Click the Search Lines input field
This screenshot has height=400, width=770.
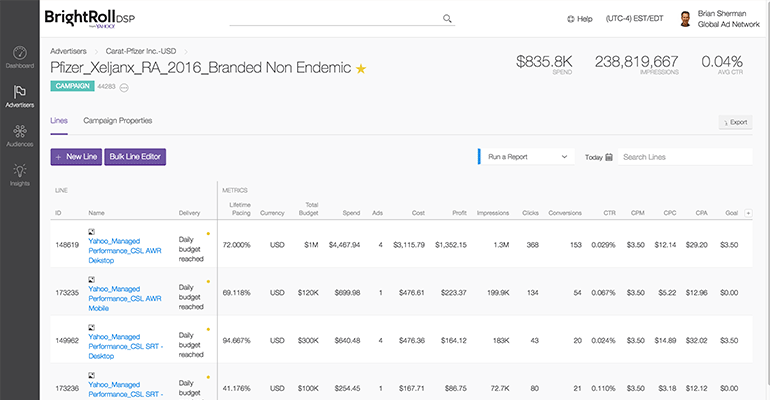click(x=684, y=157)
